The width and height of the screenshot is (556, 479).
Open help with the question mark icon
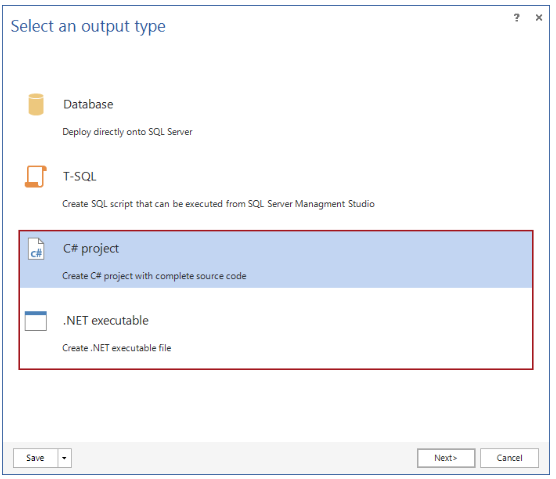(x=517, y=17)
